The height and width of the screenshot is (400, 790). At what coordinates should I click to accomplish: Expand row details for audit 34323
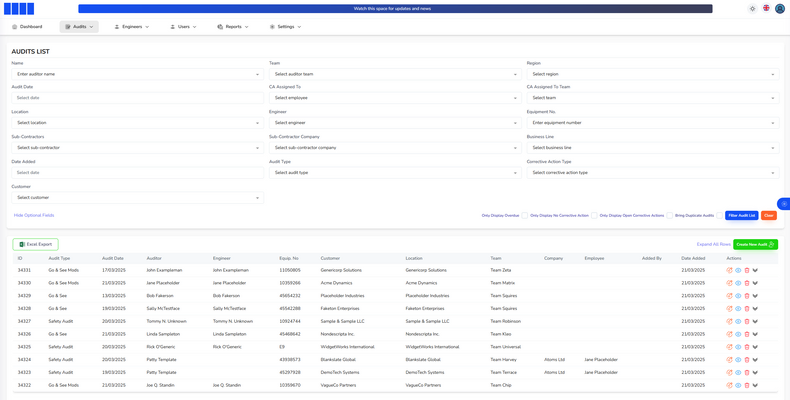(x=755, y=372)
